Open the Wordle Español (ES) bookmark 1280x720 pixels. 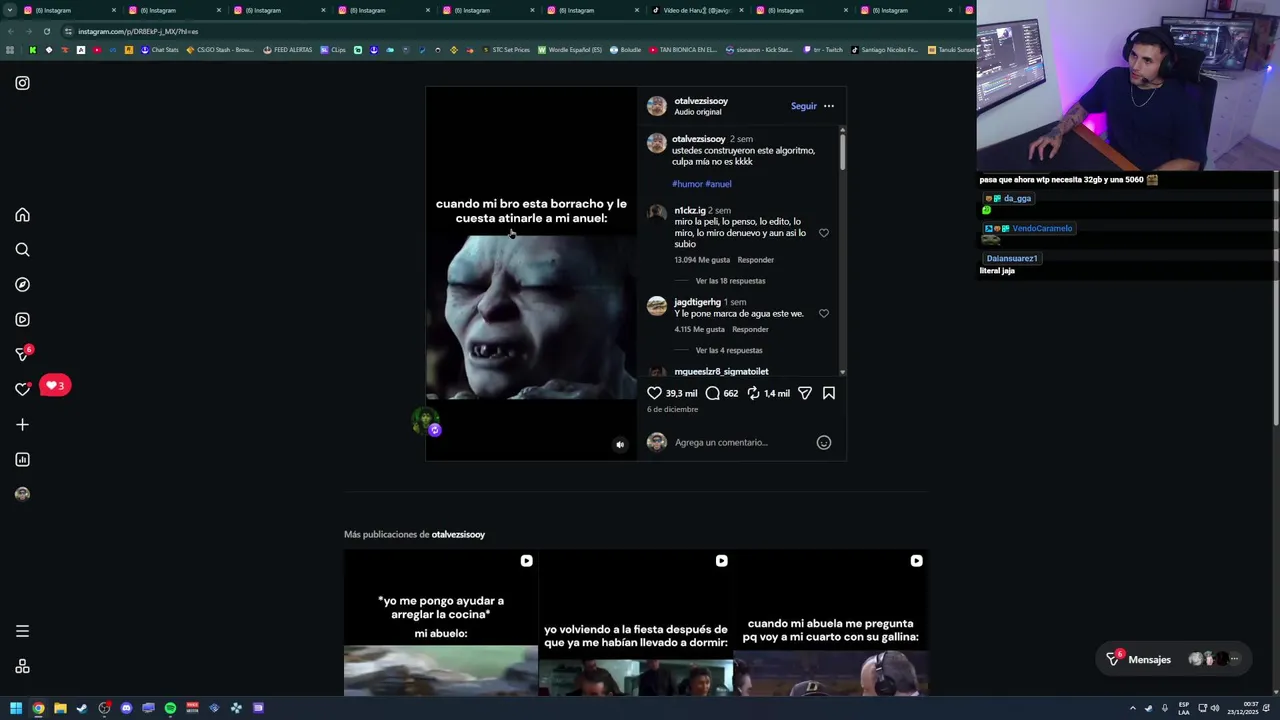[x=570, y=50]
